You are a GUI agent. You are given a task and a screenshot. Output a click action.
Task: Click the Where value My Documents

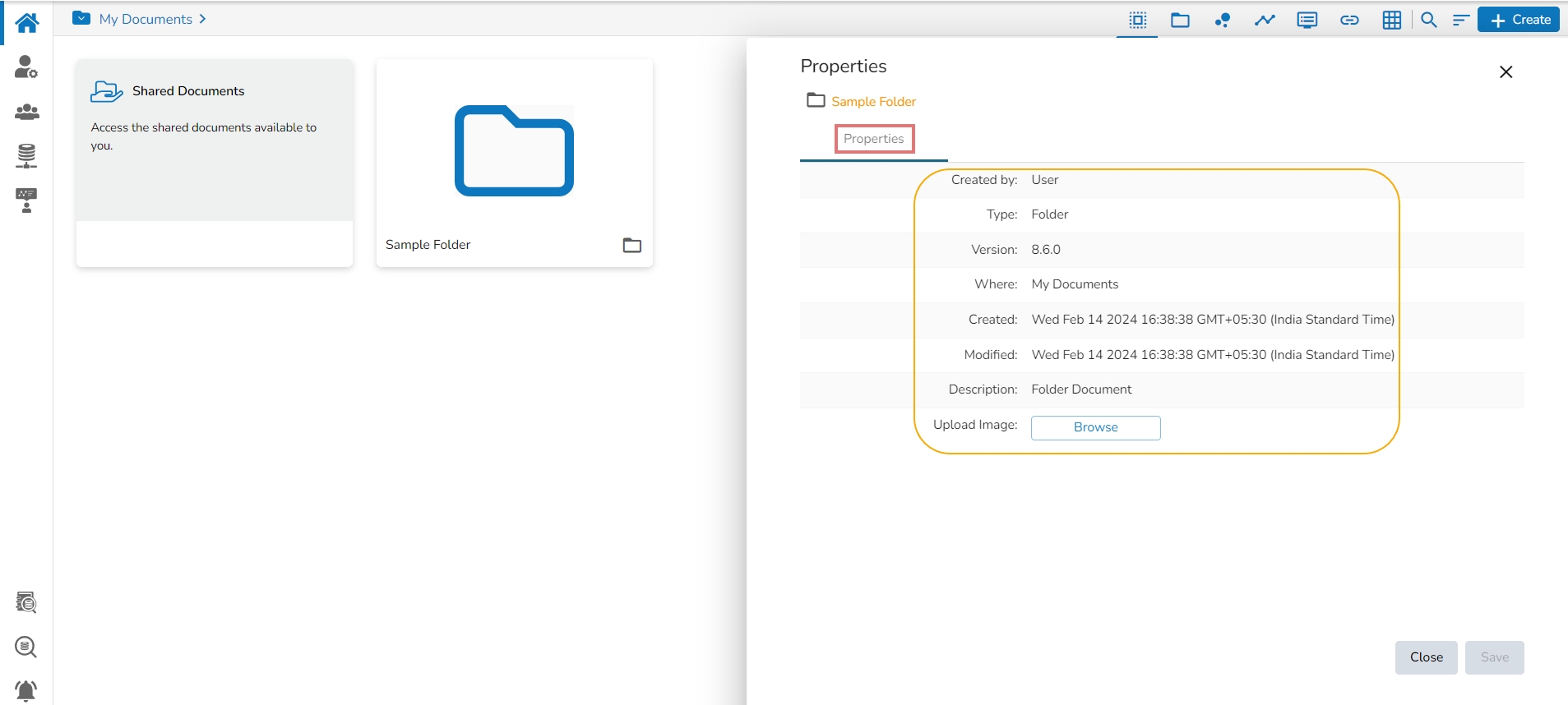click(1075, 283)
